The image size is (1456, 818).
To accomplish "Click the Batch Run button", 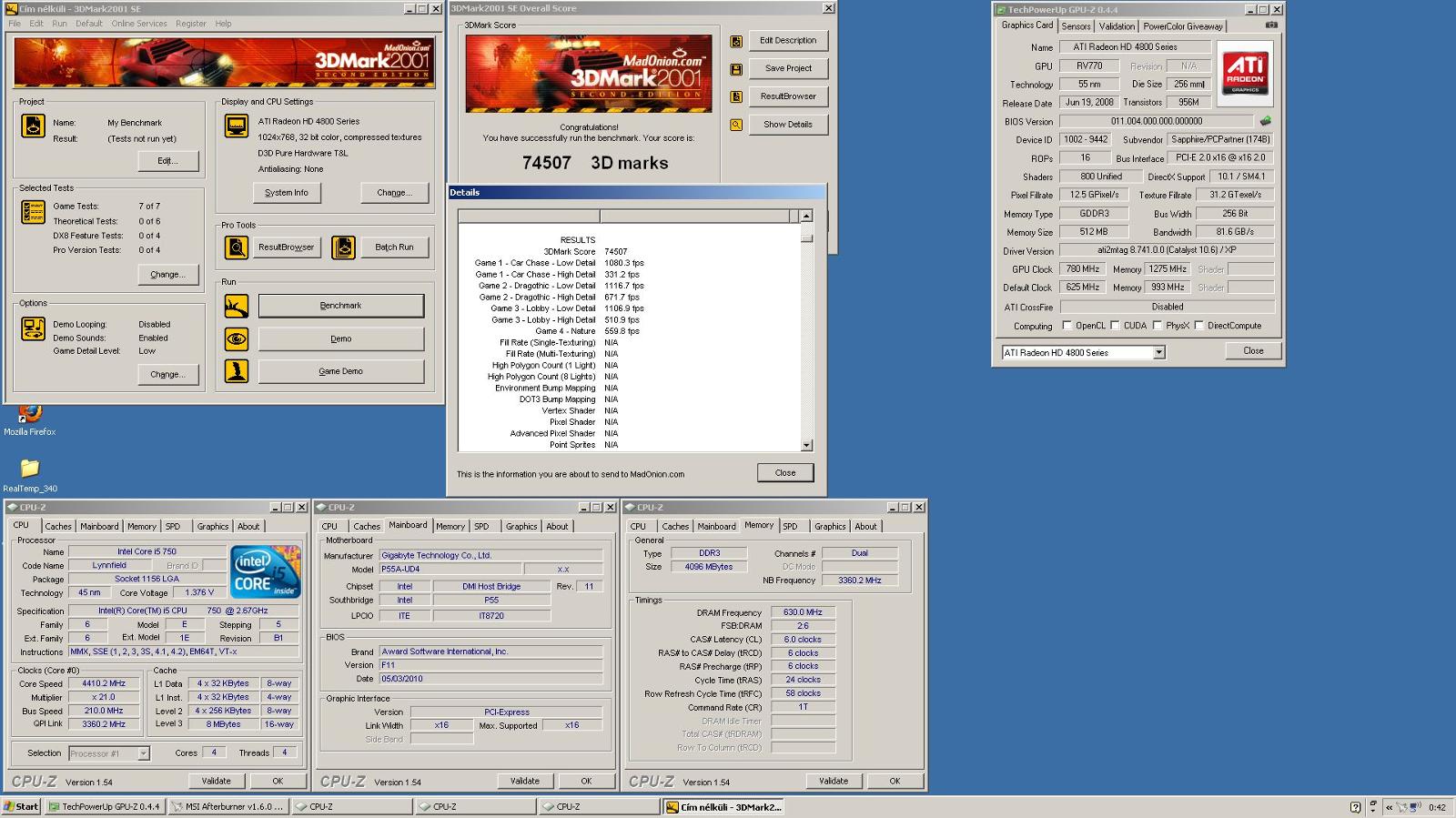I will tap(394, 247).
